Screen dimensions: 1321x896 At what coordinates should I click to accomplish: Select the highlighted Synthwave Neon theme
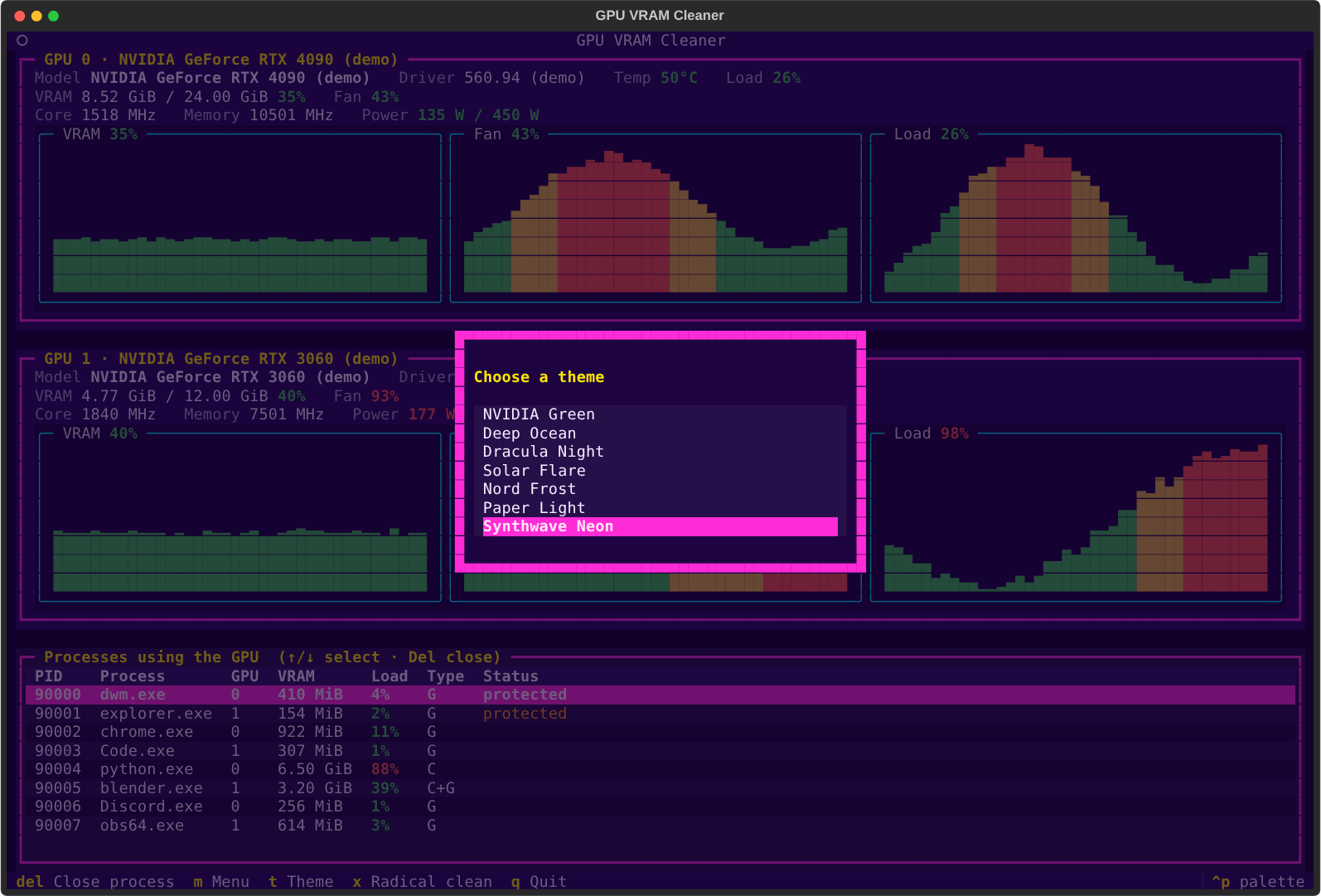click(660, 526)
